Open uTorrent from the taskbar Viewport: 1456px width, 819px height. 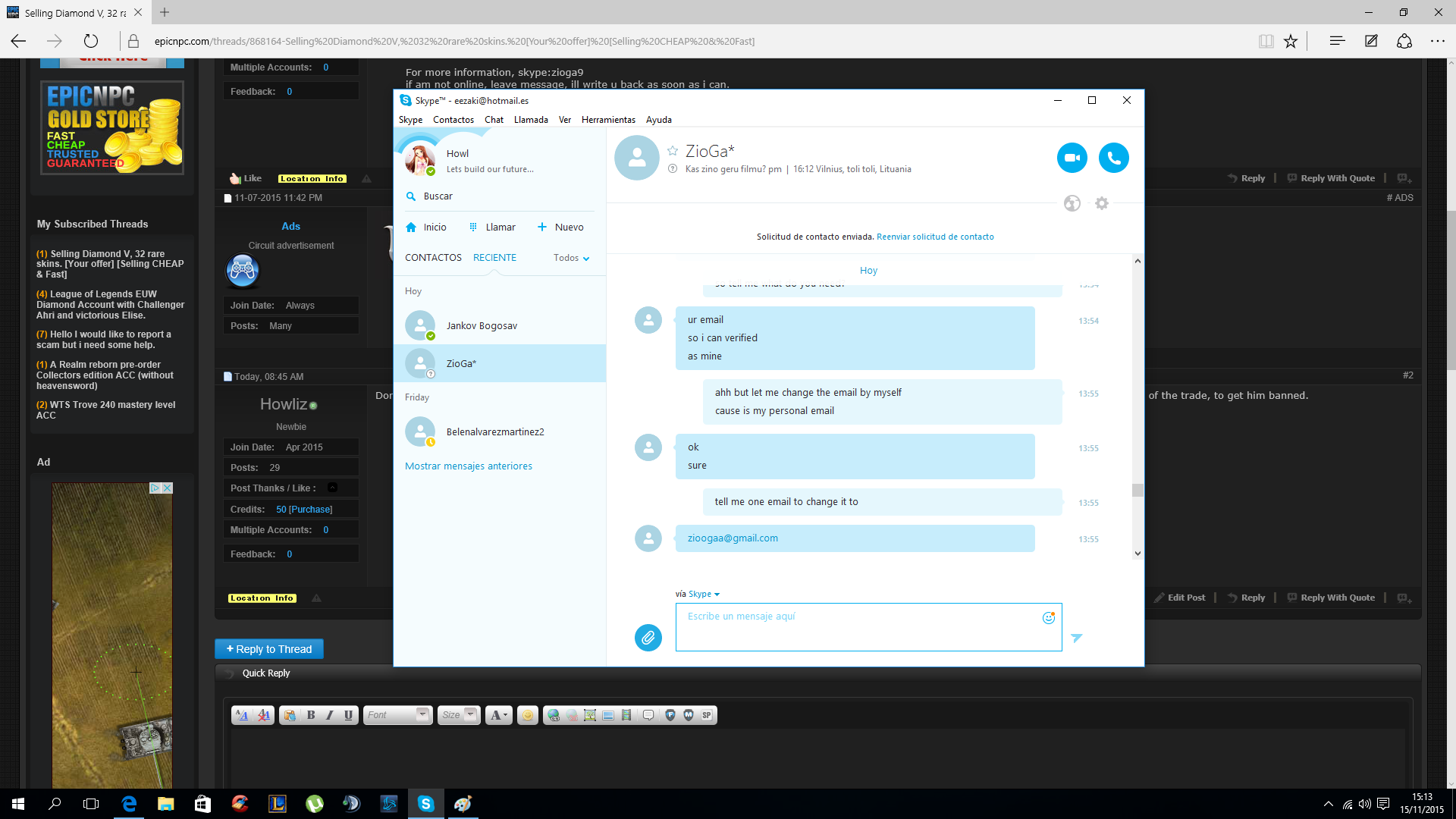(x=314, y=804)
